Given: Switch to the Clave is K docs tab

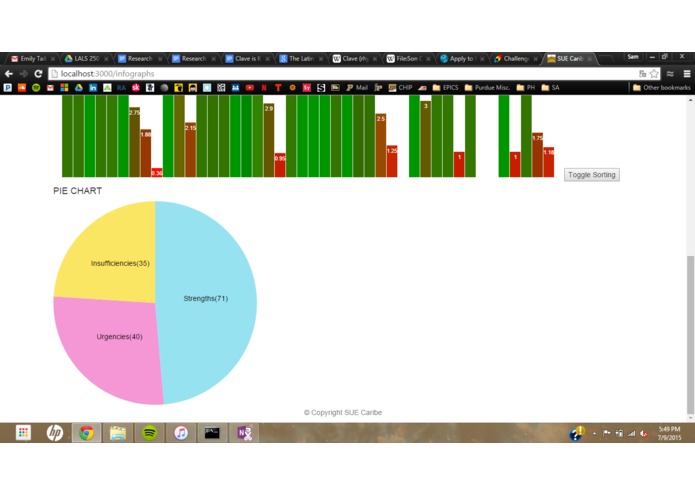Looking at the screenshot, I should 248,58.
